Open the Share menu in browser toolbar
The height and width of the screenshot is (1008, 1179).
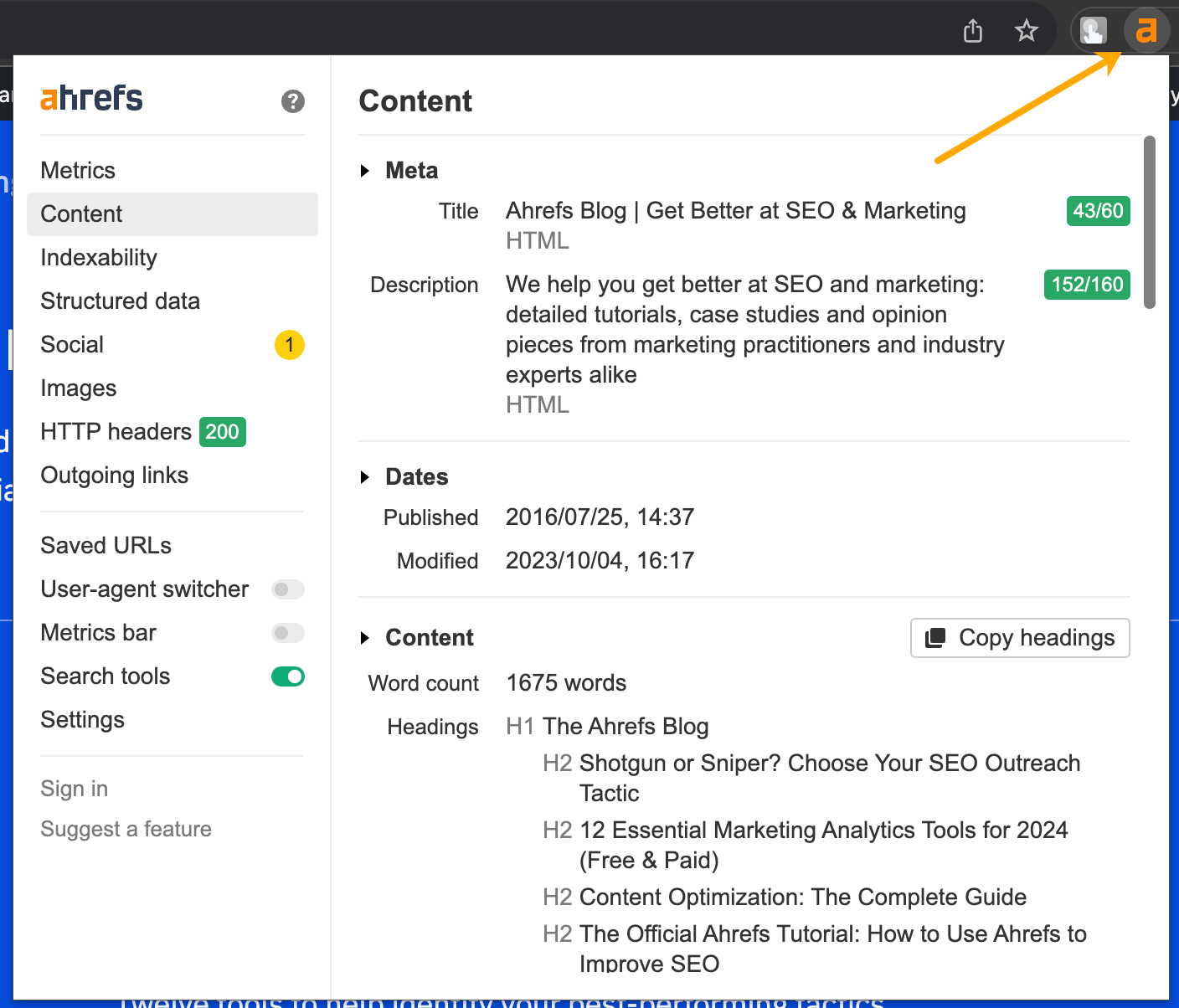972,30
